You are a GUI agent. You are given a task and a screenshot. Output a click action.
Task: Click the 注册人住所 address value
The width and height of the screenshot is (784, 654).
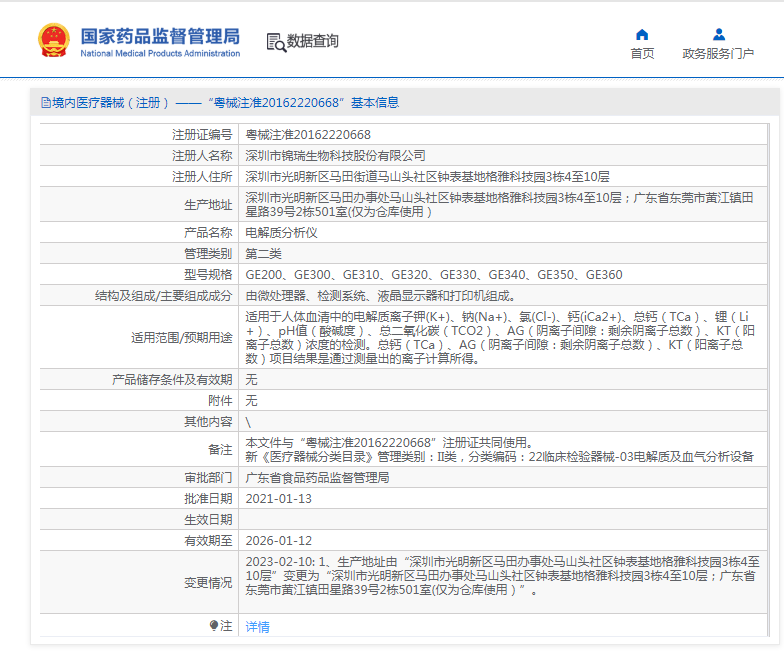[x=428, y=177]
